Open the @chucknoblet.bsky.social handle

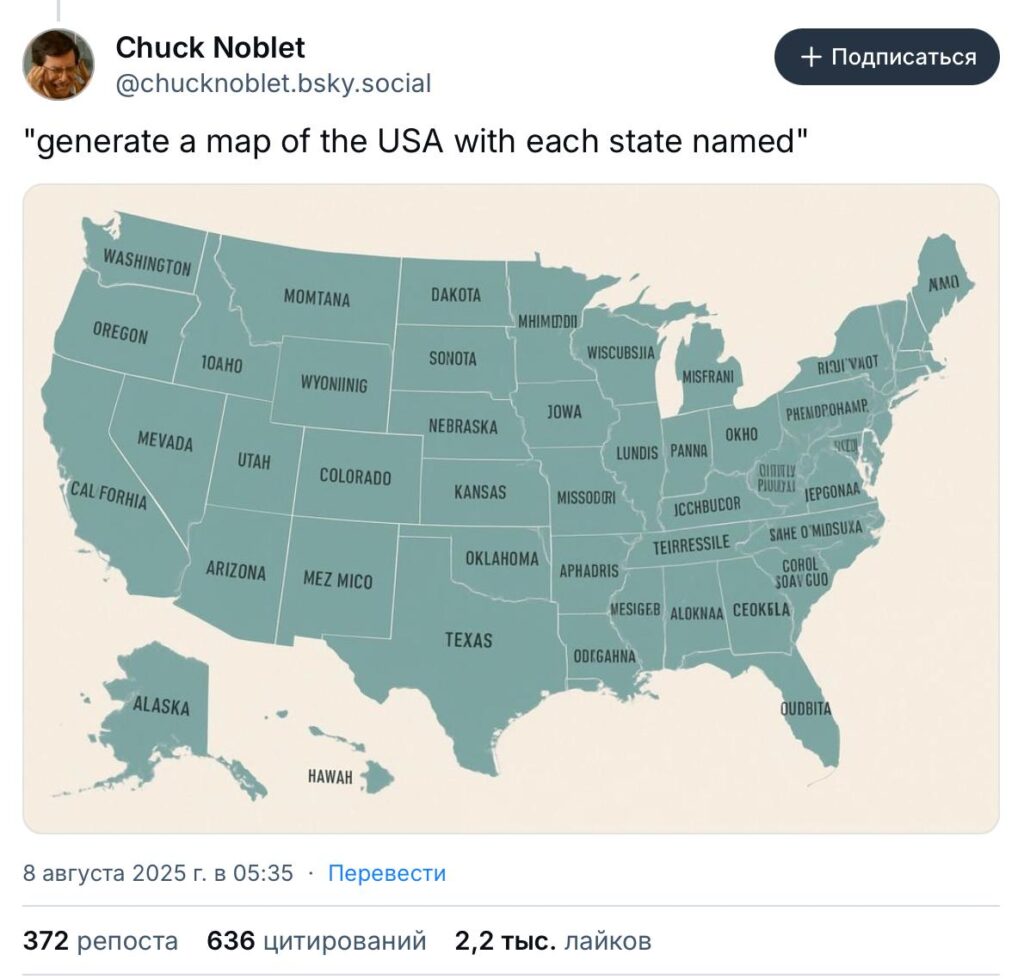[274, 84]
